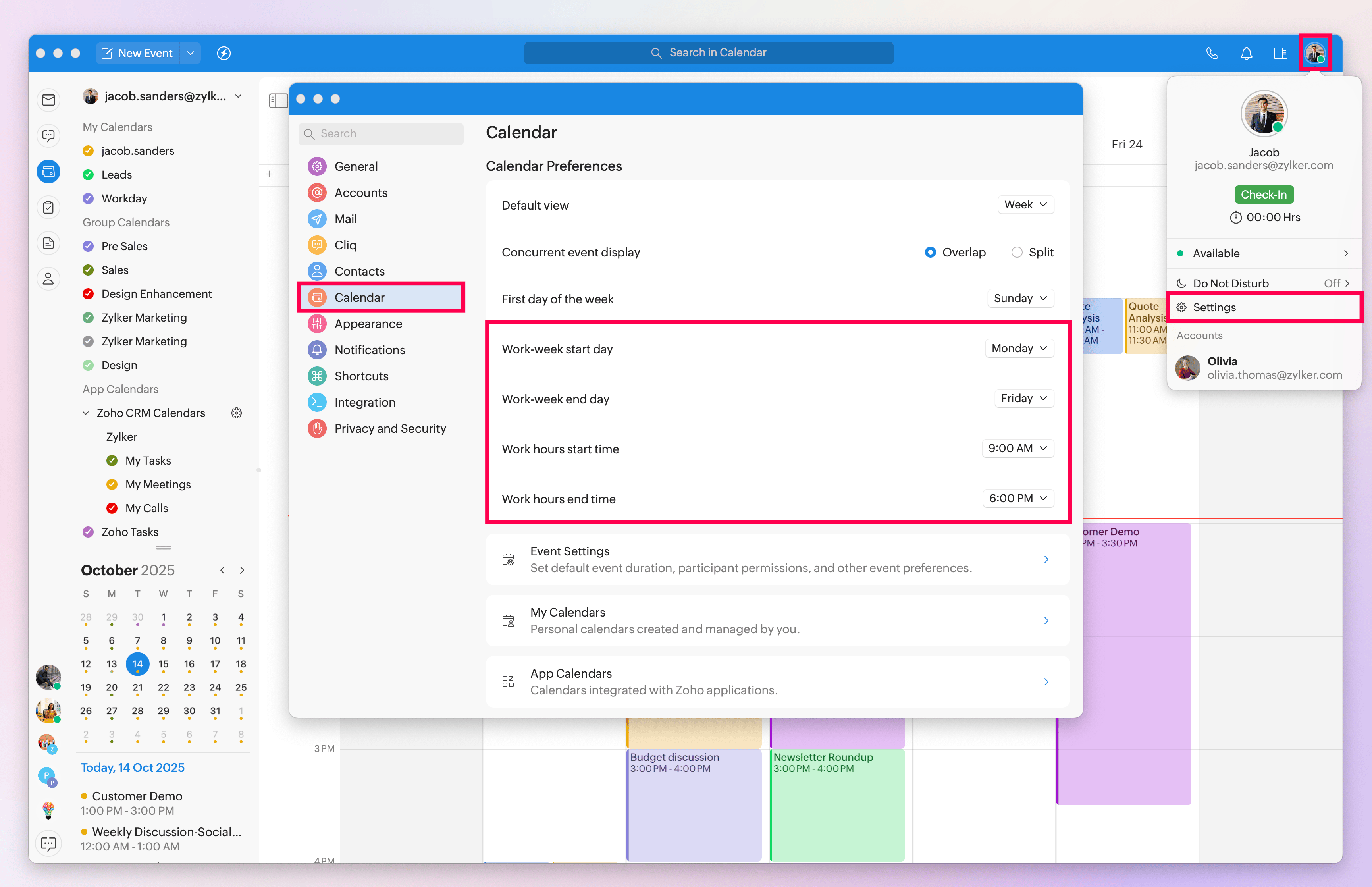1372x887 pixels.
Task: Open the Mail module in the left rail
Action: point(48,100)
